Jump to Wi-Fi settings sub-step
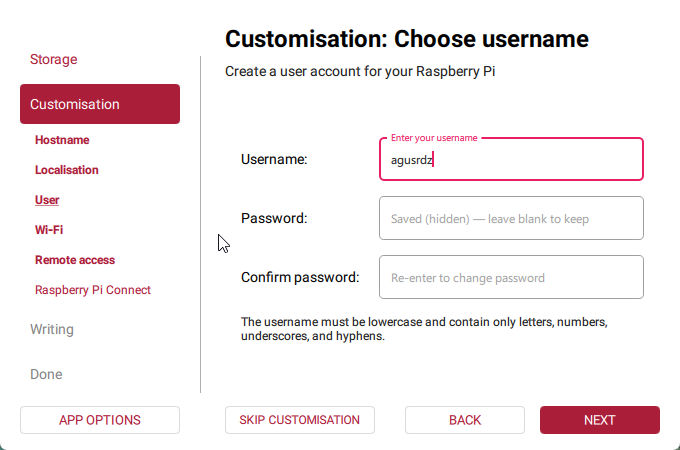The image size is (680, 450). tap(49, 230)
